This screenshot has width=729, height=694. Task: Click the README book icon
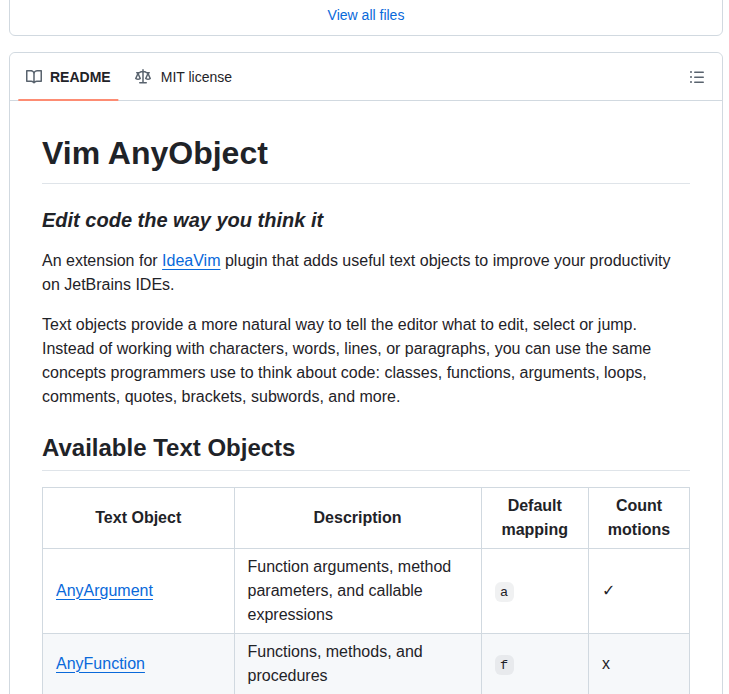(34, 77)
